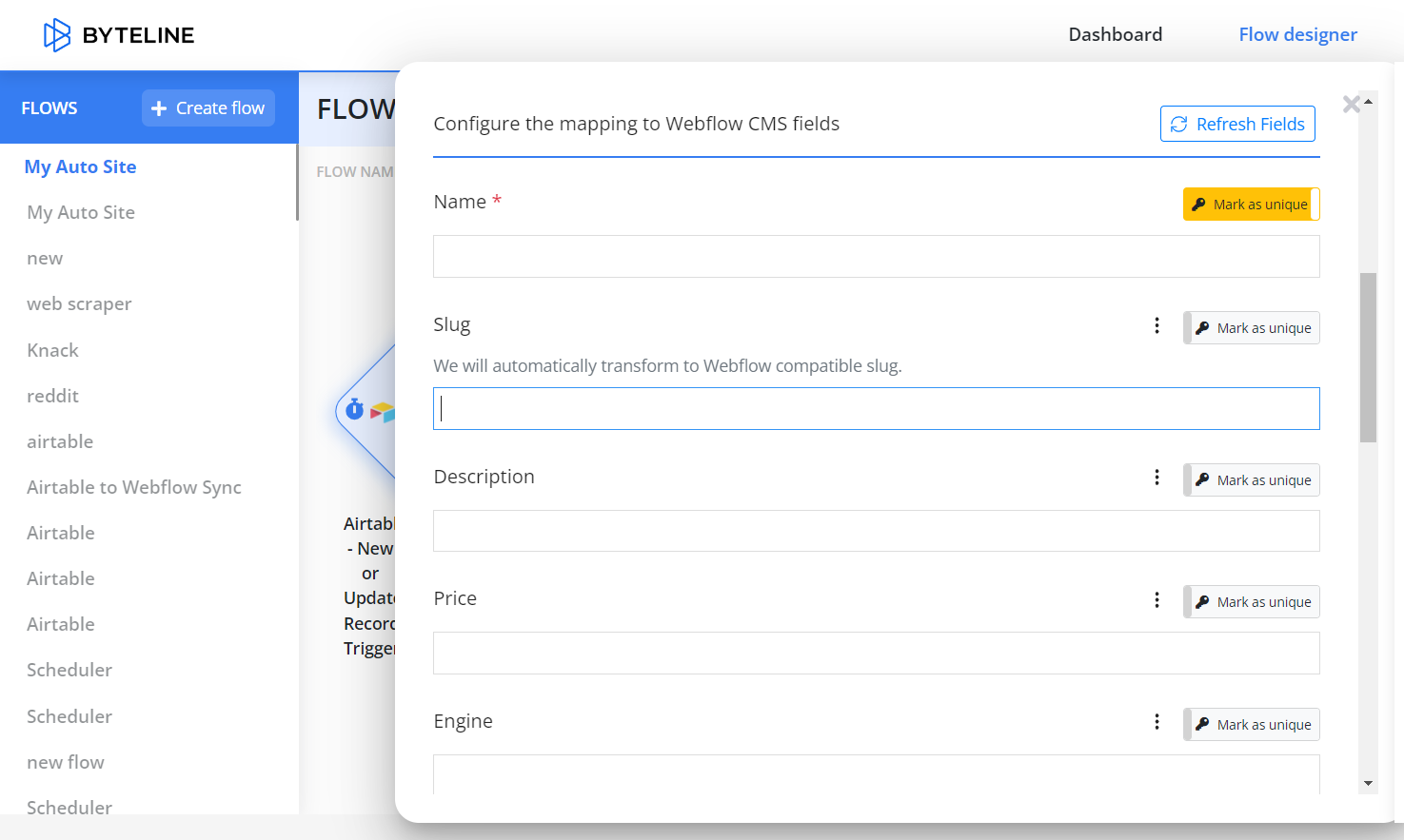Select the web scraper flow
The height and width of the screenshot is (840, 1404).
point(79,304)
